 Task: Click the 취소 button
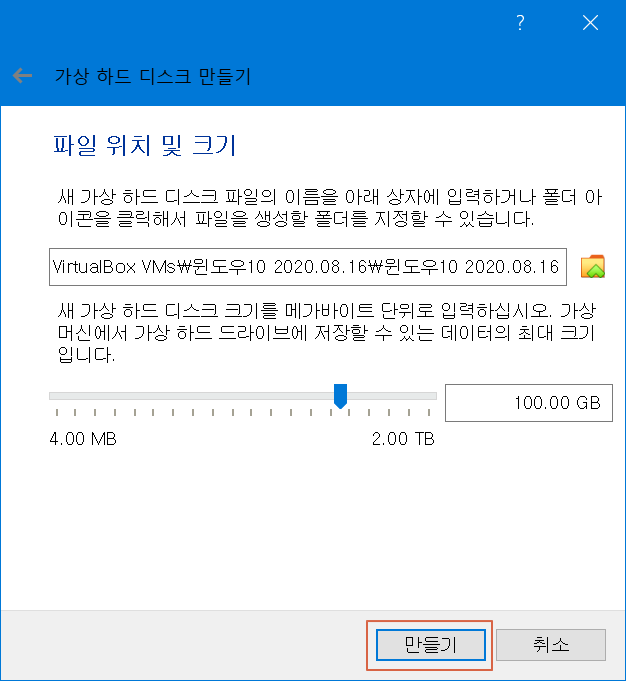(x=551, y=645)
